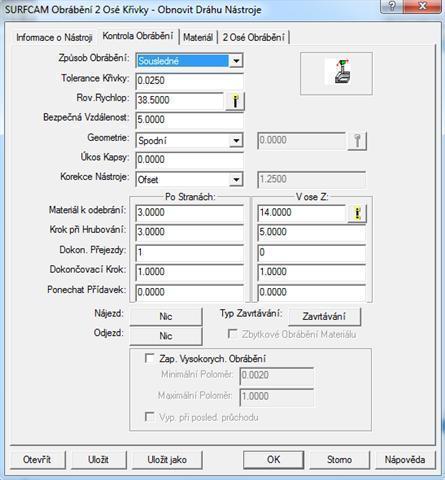This screenshot has height=480, width=445.
Task: Click Krok při Hrubování Po Stranách field
Action: pyautogui.click(x=189, y=233)
